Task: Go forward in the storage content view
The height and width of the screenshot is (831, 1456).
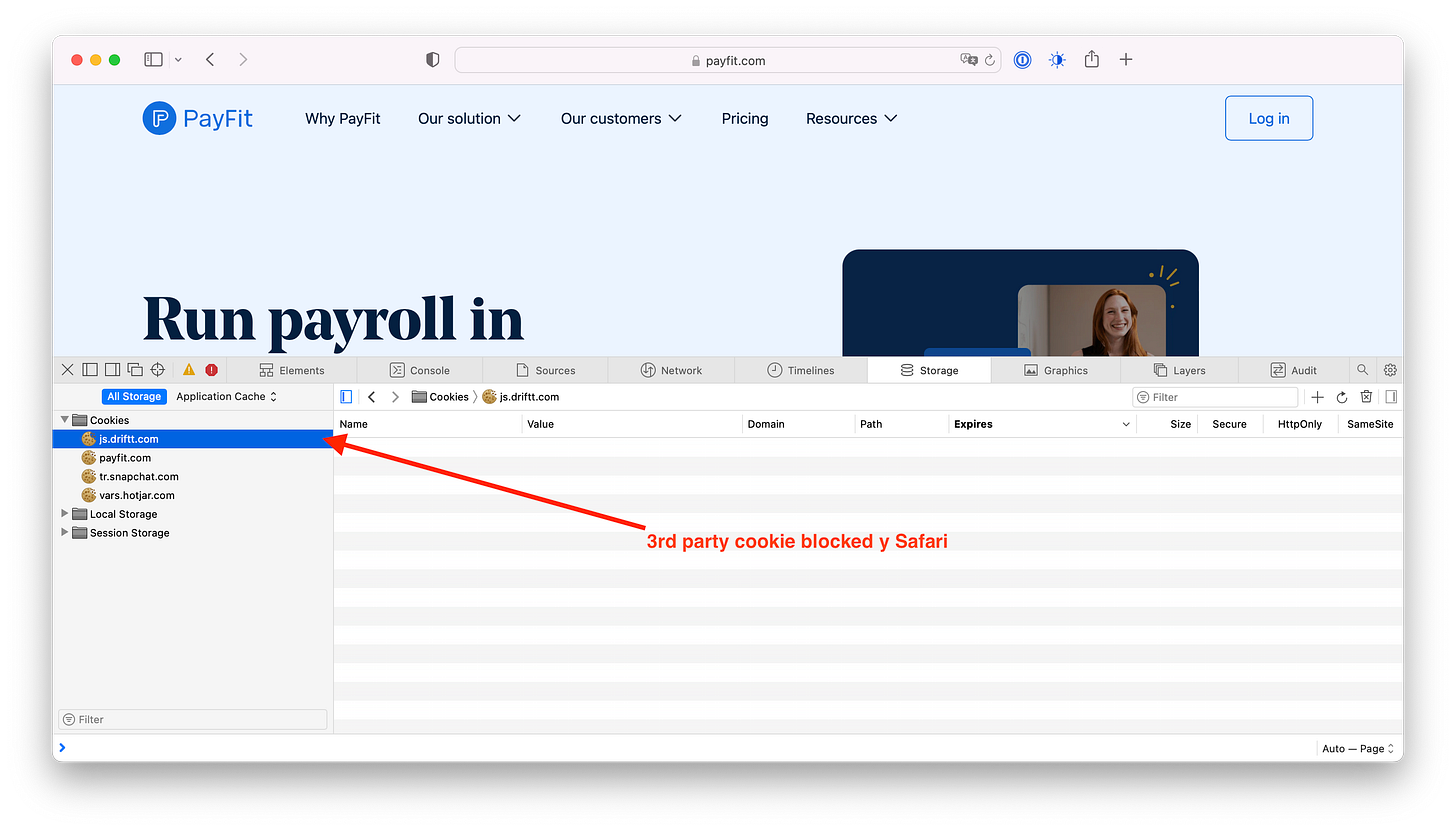Action: click(395, 397)
